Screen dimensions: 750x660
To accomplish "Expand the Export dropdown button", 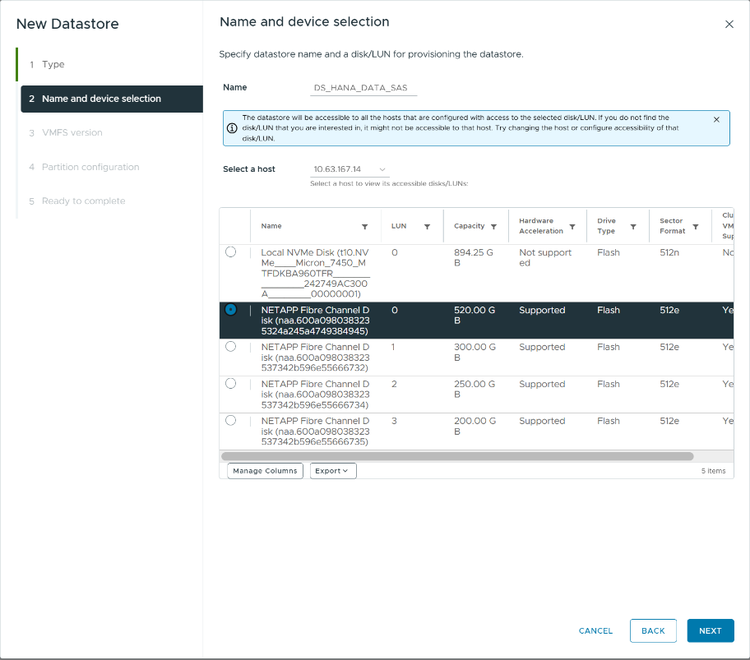I will point(333,471).
